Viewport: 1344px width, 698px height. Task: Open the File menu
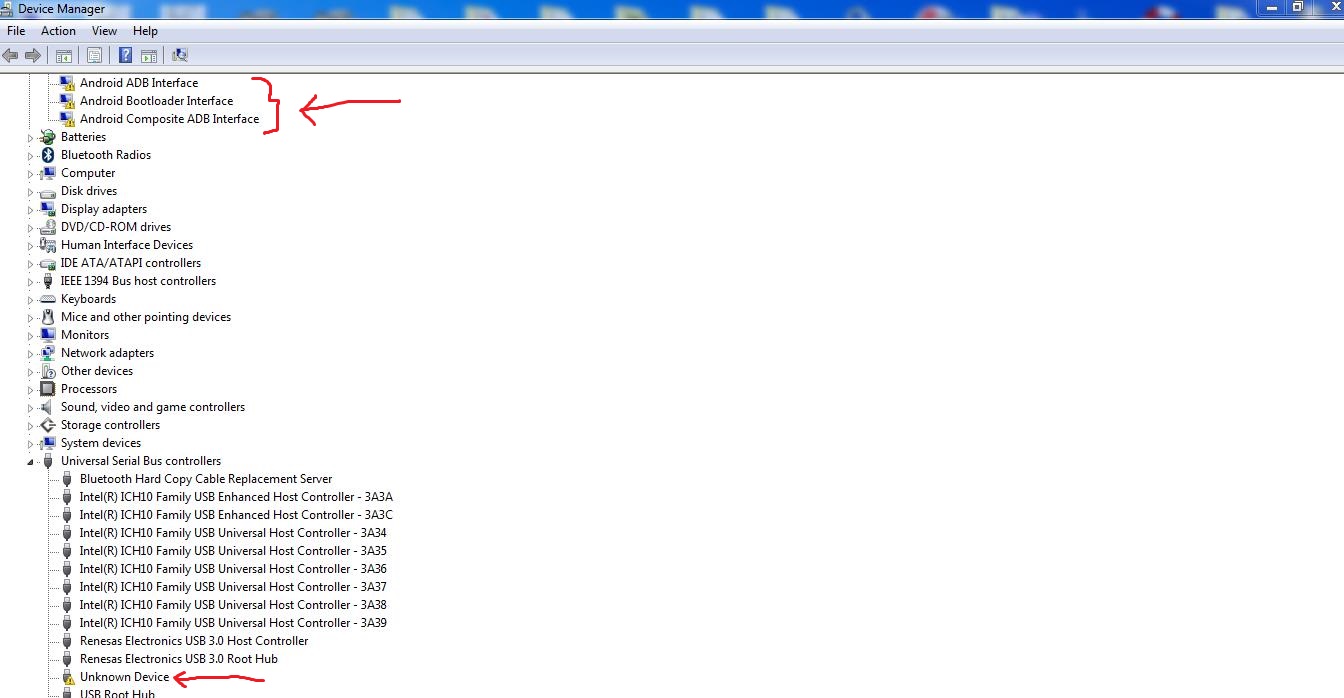16,31
